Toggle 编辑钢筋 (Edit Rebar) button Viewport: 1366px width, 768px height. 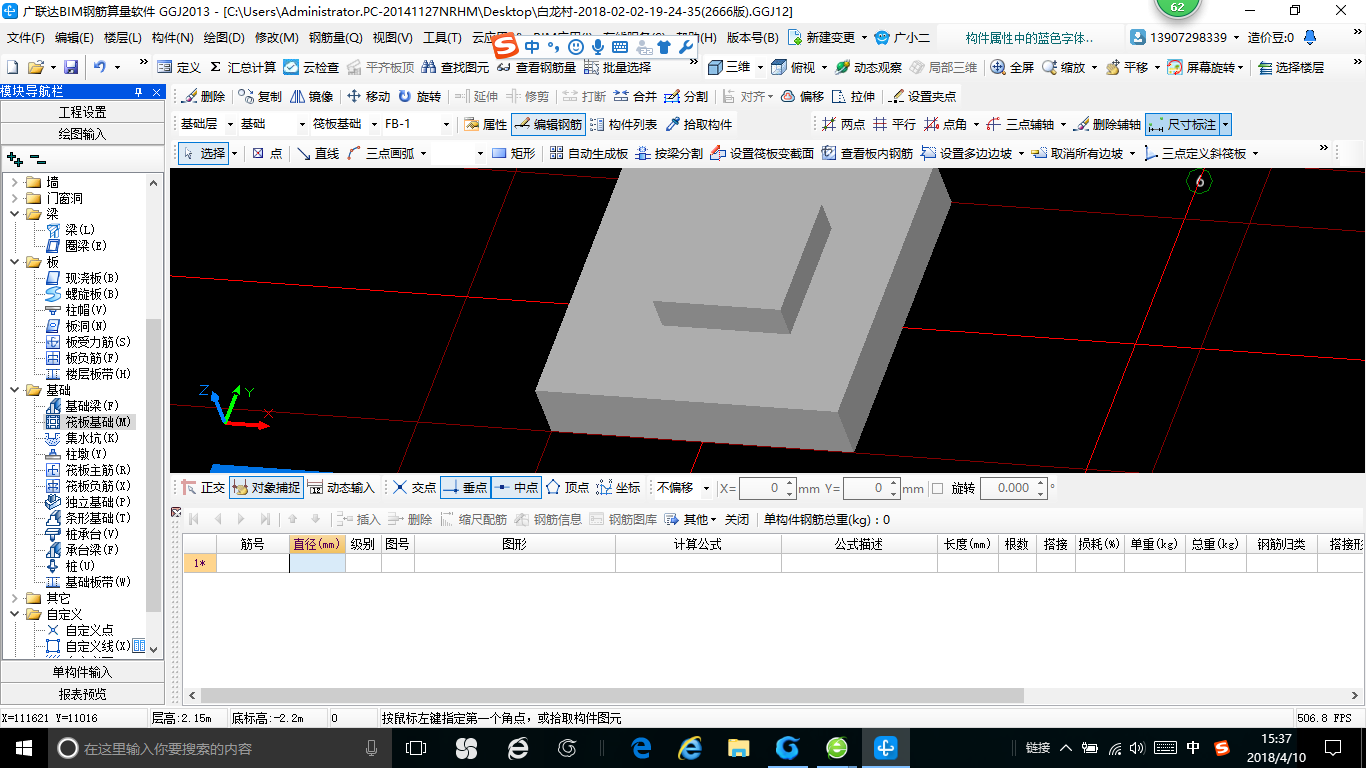coord(548,125)
